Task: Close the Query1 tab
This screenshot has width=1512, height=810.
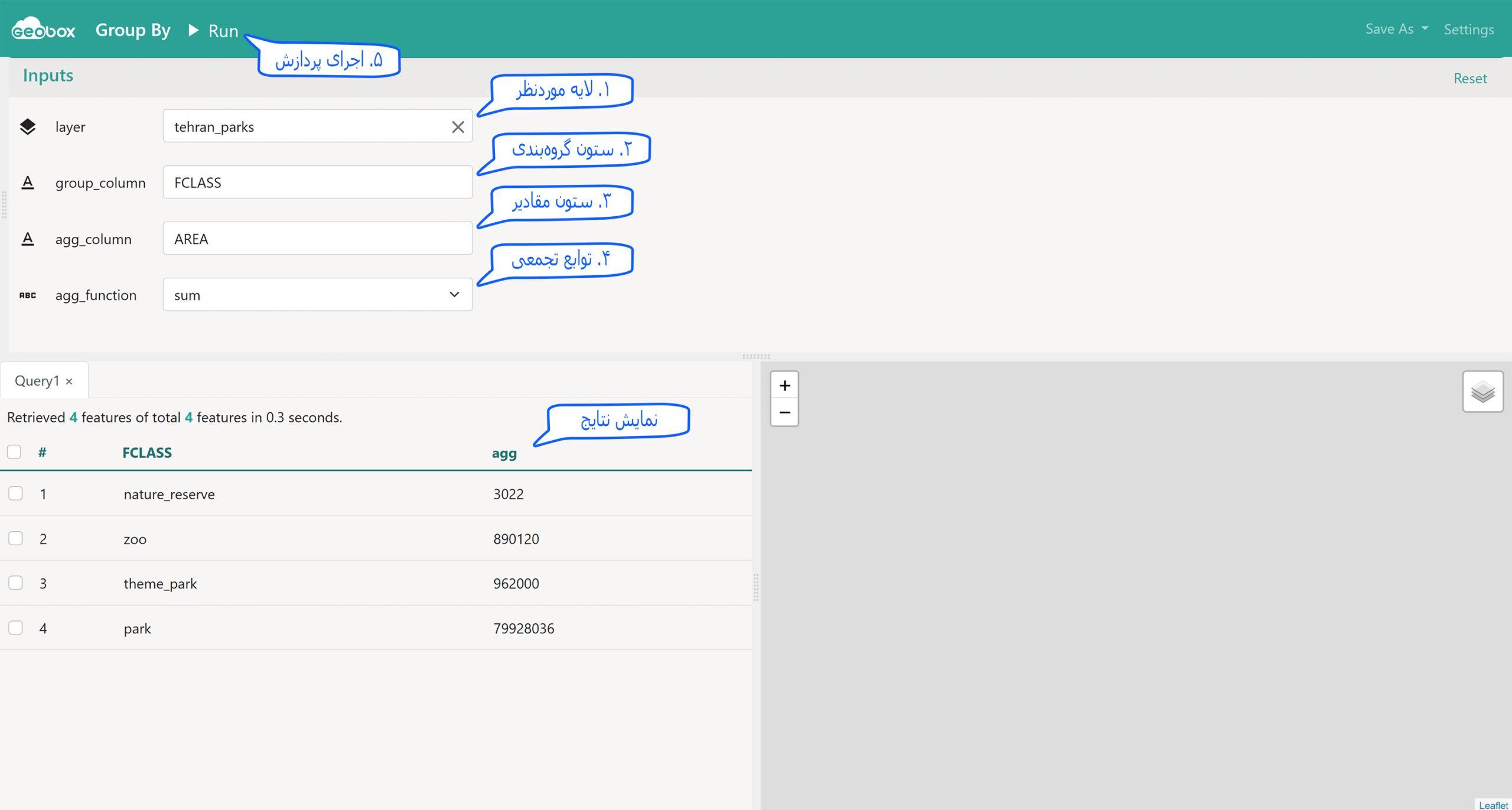Action: 70,382
